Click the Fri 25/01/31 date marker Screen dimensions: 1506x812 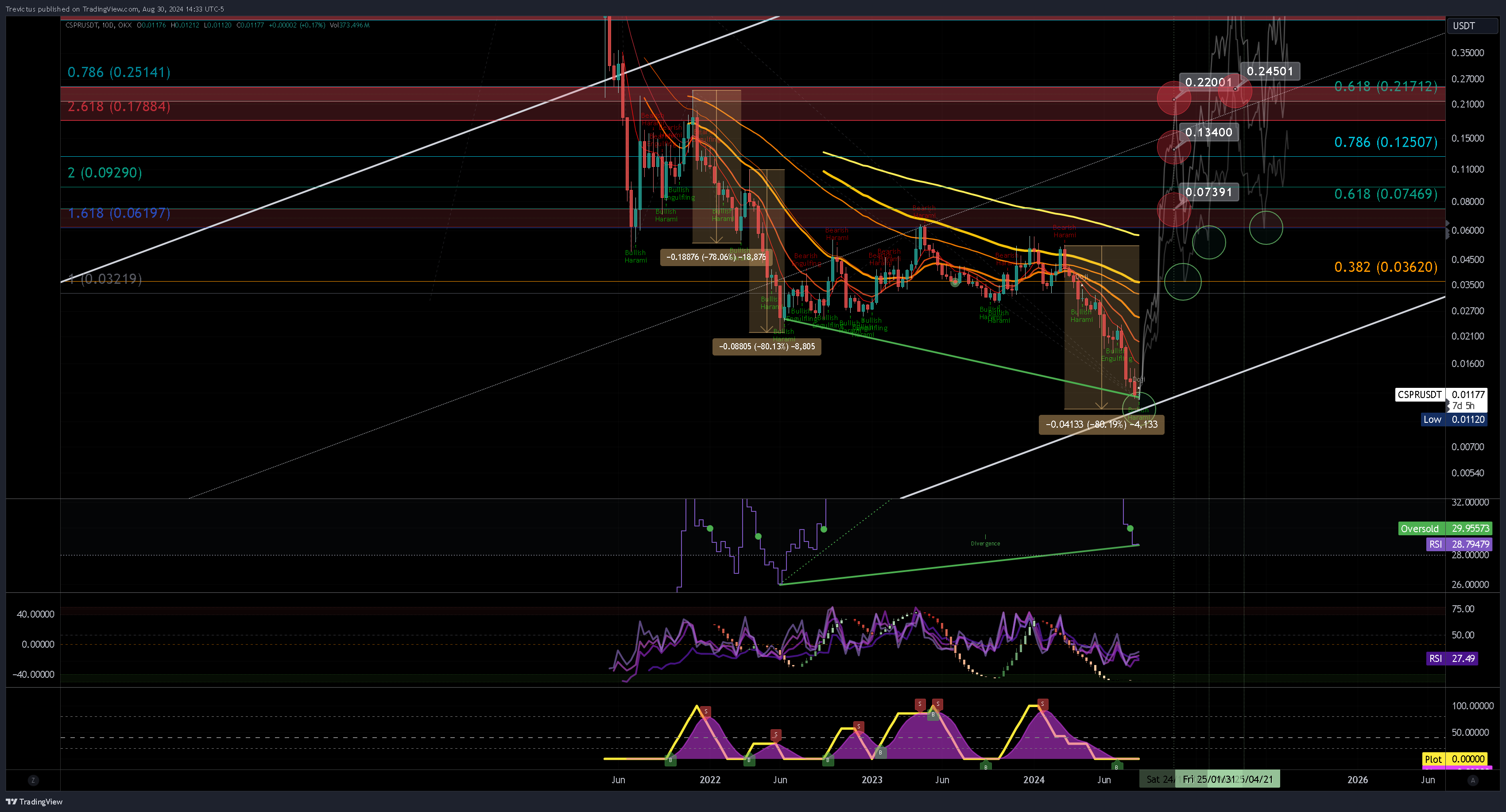pyautogui.click(x=1208, y=779)
